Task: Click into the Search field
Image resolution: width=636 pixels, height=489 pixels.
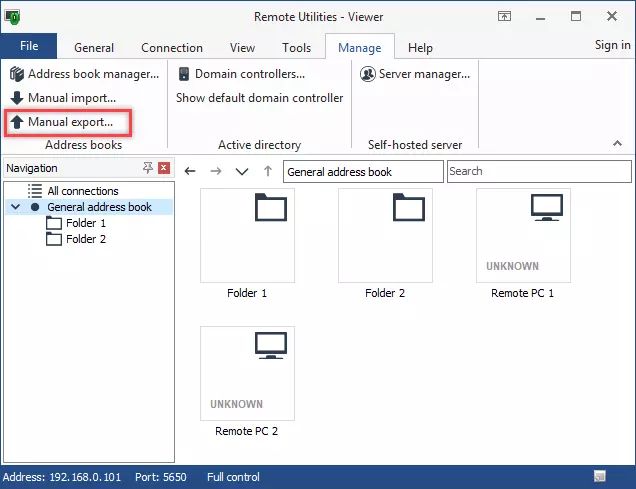Action: point(538,172)
